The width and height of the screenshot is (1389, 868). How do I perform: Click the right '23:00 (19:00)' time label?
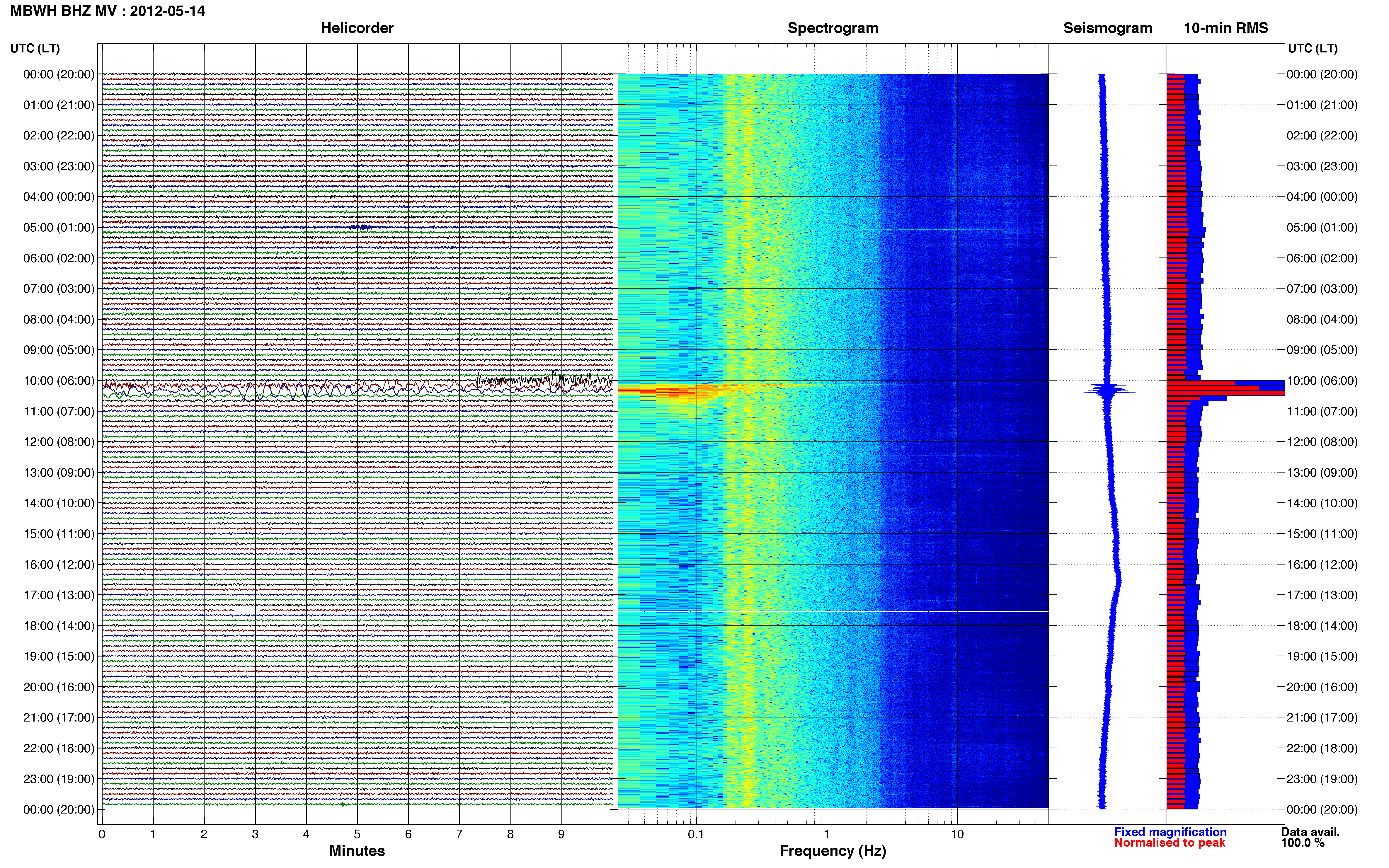[x=1322, y=779]
